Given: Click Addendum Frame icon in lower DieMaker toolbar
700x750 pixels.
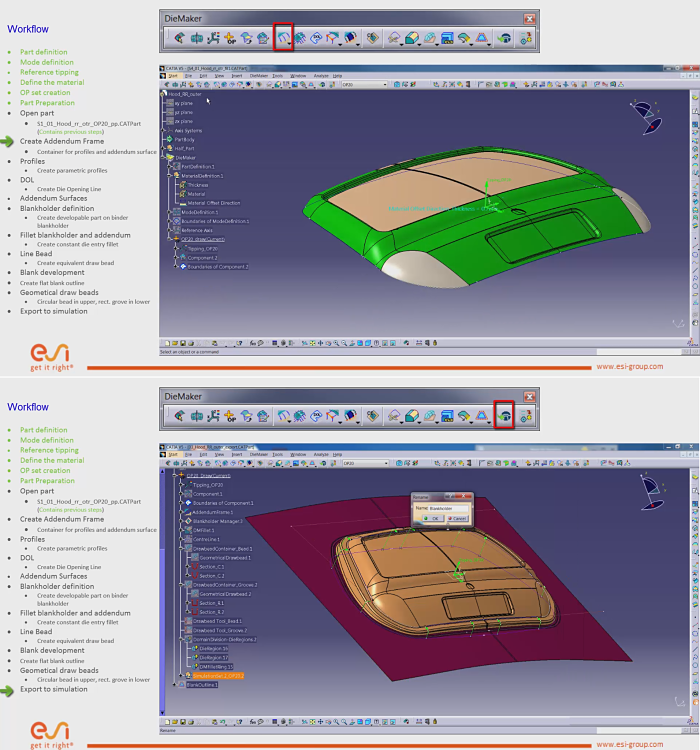Looking at the screenshot, I should pos(283,416).
